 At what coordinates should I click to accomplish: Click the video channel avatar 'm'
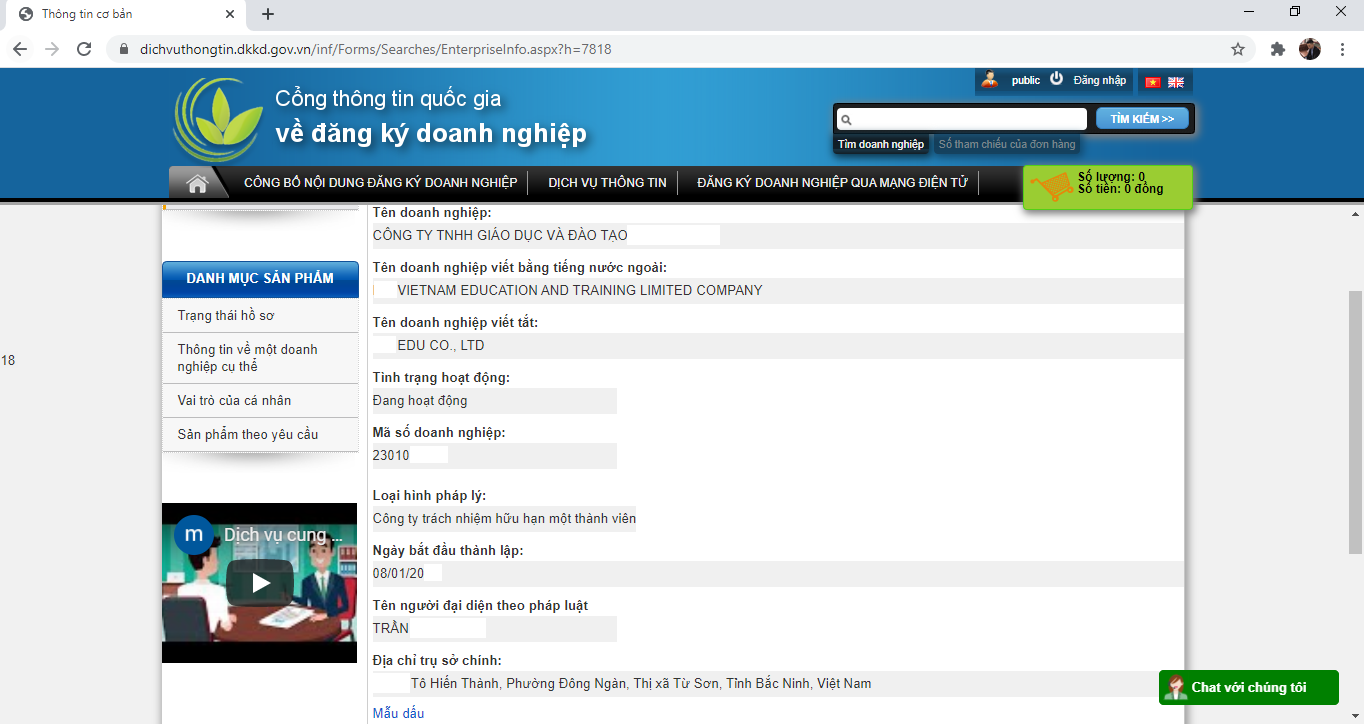tap(194, 535)
